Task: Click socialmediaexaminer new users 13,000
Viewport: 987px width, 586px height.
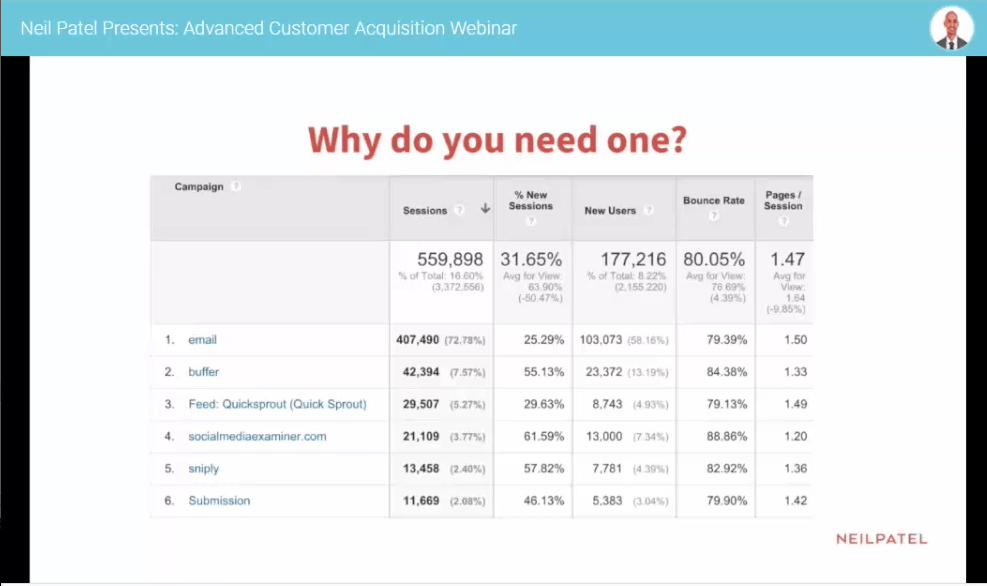Action: pos(604,436)
